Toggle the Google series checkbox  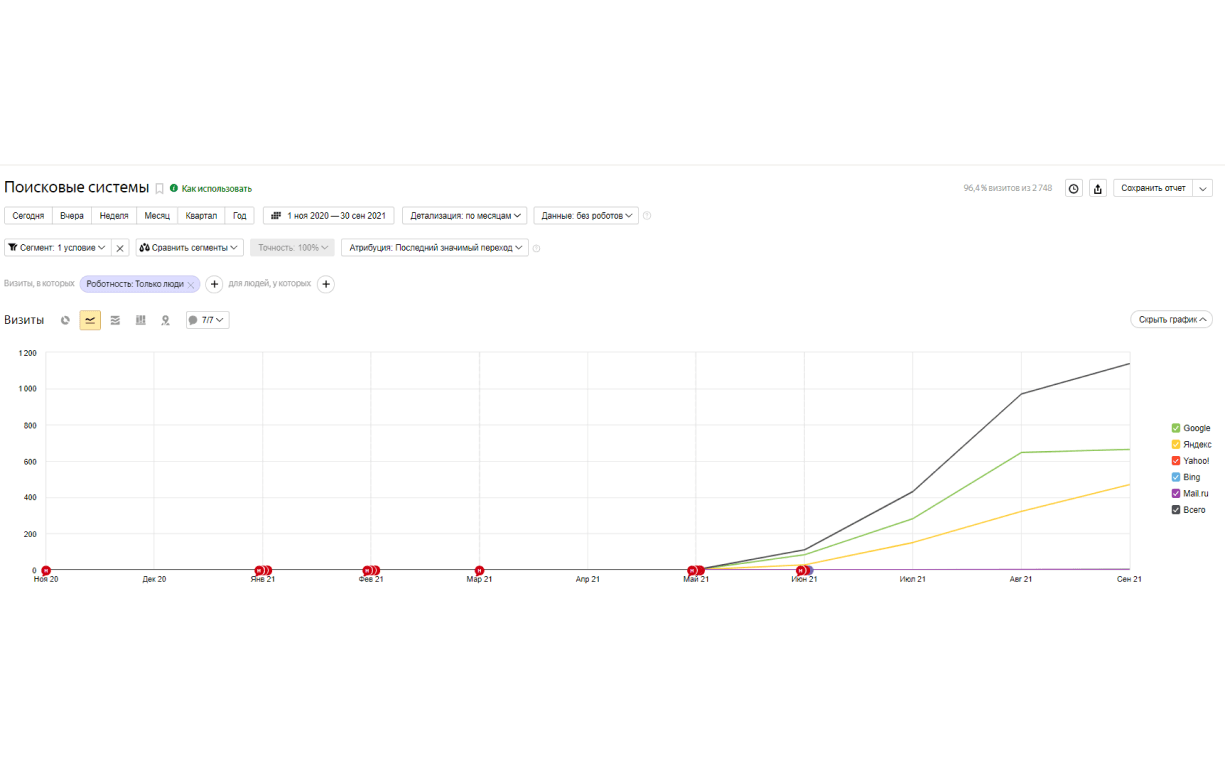pos(1176,428)
